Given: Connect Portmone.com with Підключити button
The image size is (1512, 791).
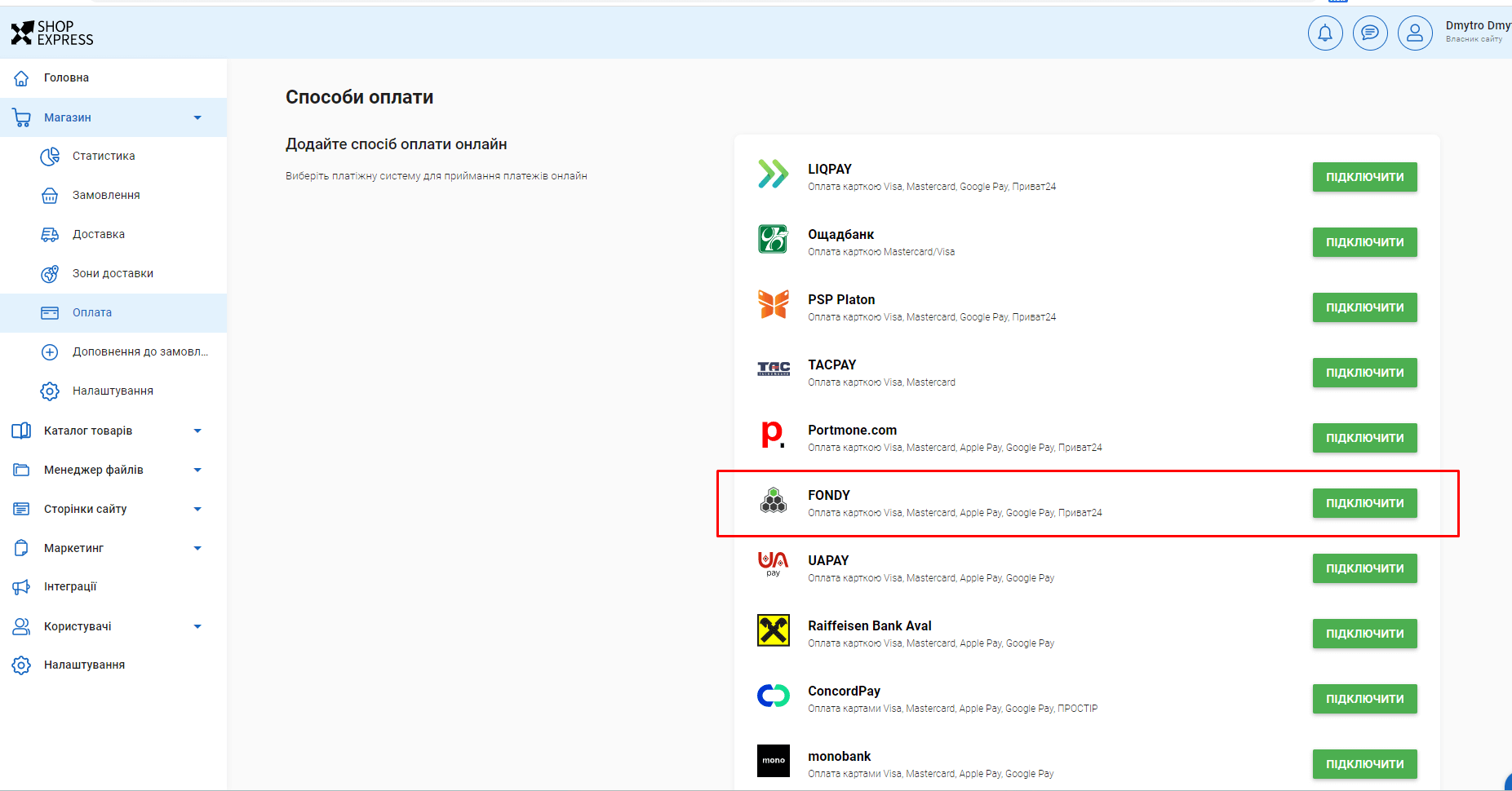Looking at the screenshot, I should 1364,438.
